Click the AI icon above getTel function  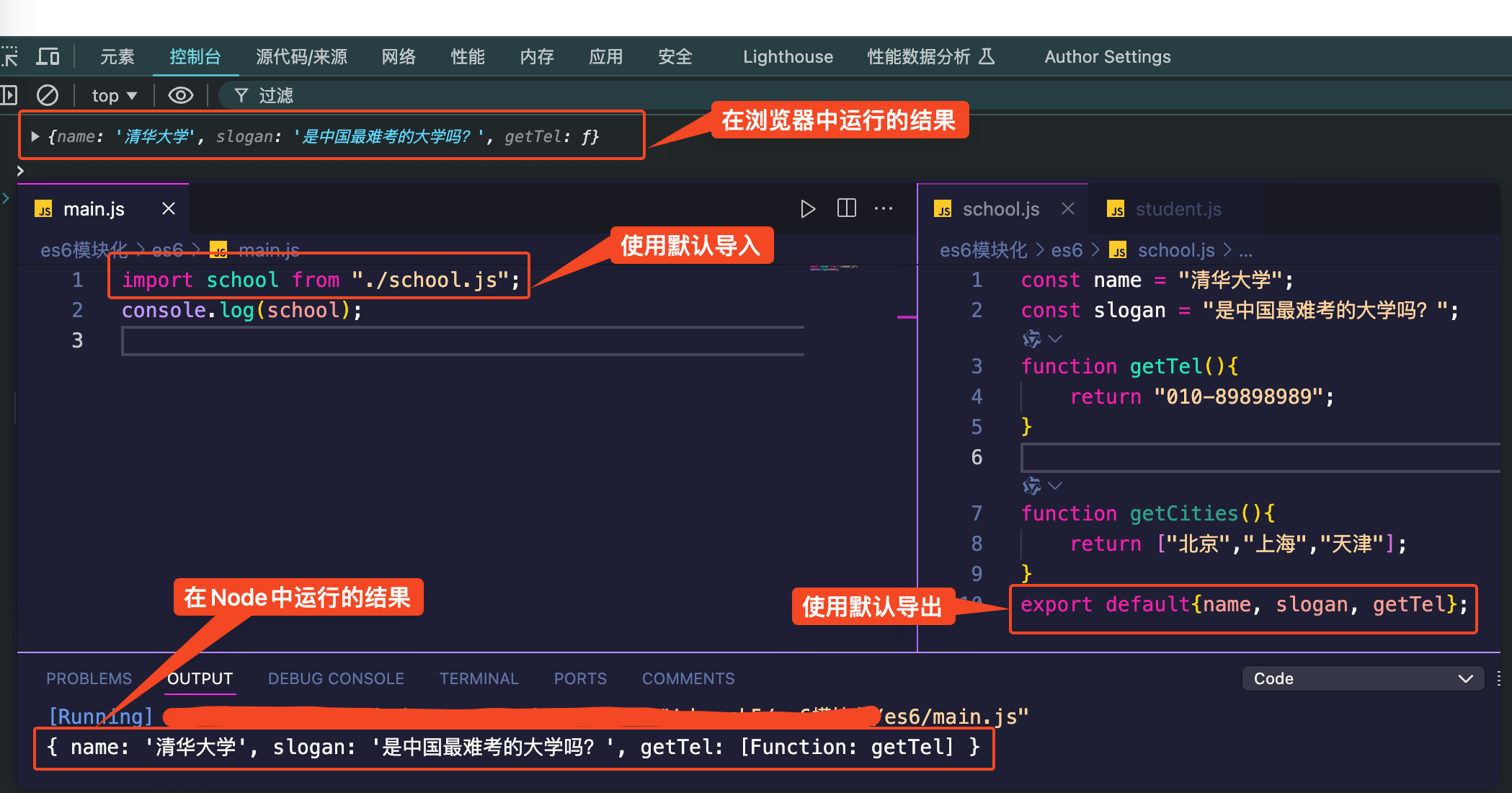[x=1032, y=338]
